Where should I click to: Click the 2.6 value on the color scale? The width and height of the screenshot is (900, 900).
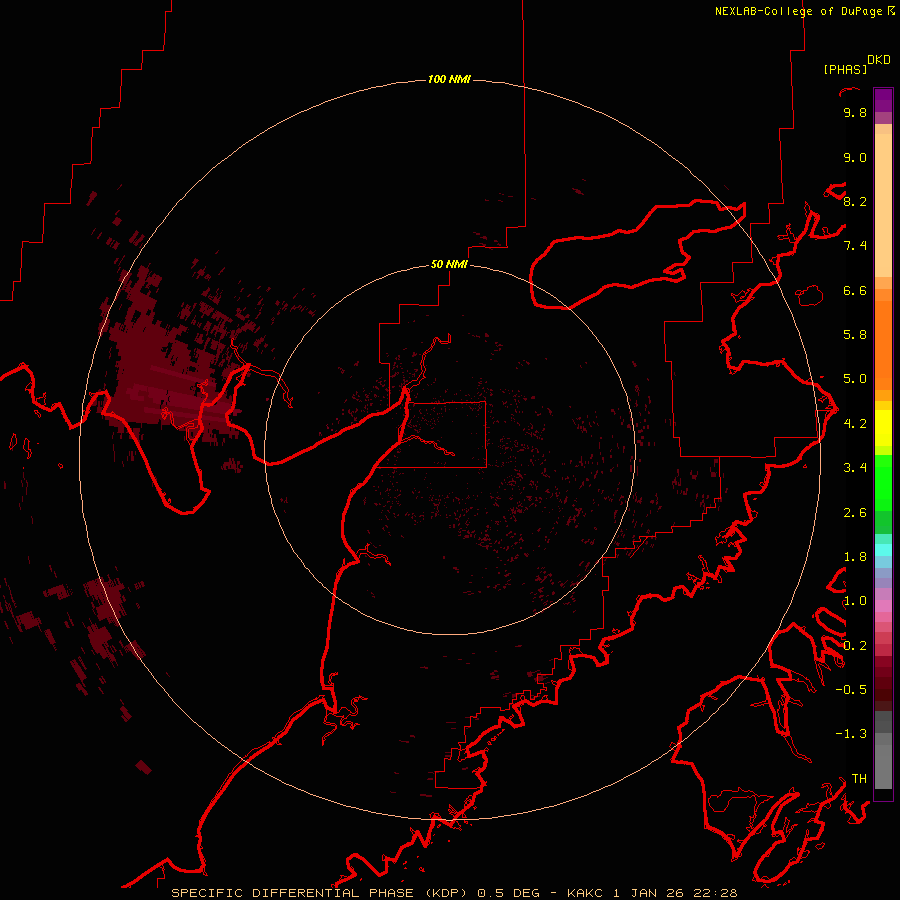855,513
